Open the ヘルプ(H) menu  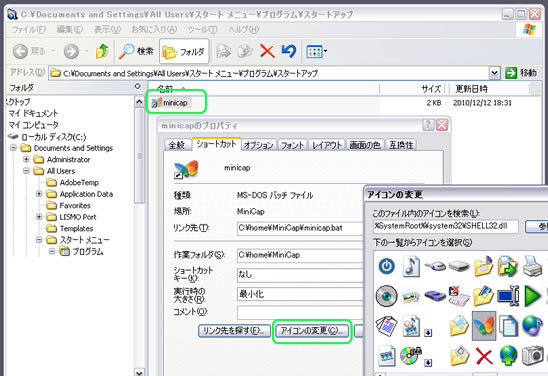tap(244, 30)
